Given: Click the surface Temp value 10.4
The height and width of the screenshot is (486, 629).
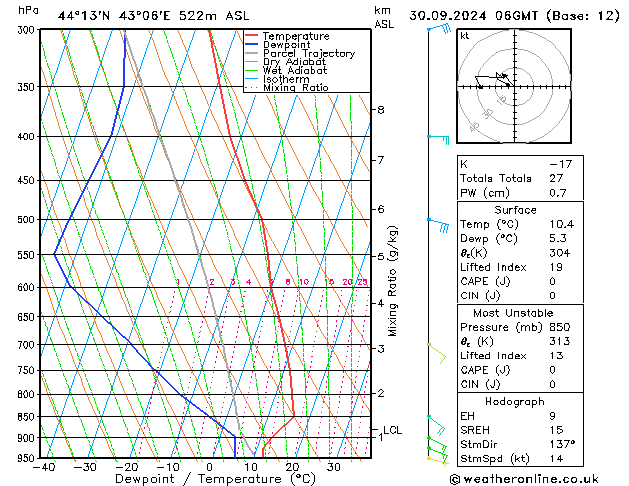Looking at the screenshot, I should click(562, 224).
